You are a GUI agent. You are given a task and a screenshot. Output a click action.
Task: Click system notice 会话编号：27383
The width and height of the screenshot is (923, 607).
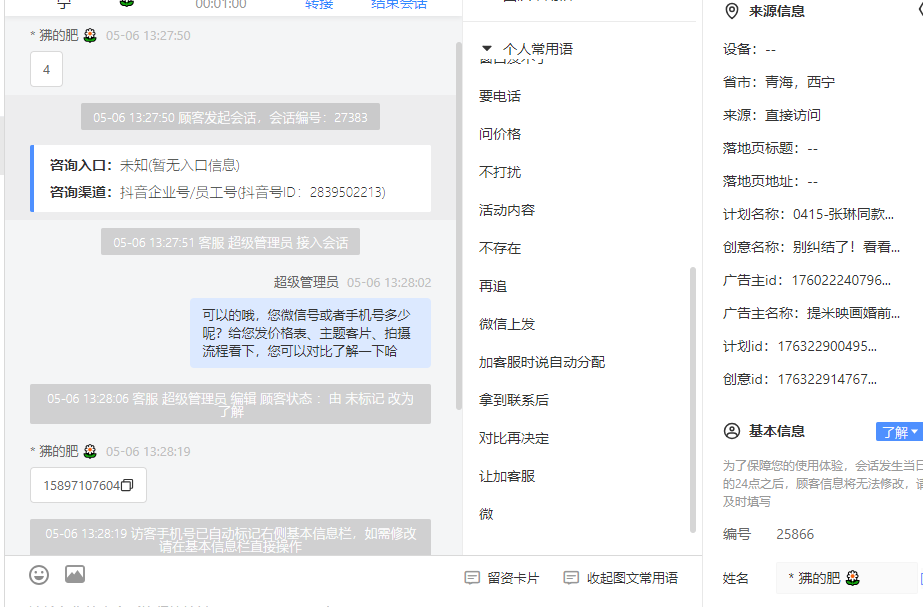(230, 117)
